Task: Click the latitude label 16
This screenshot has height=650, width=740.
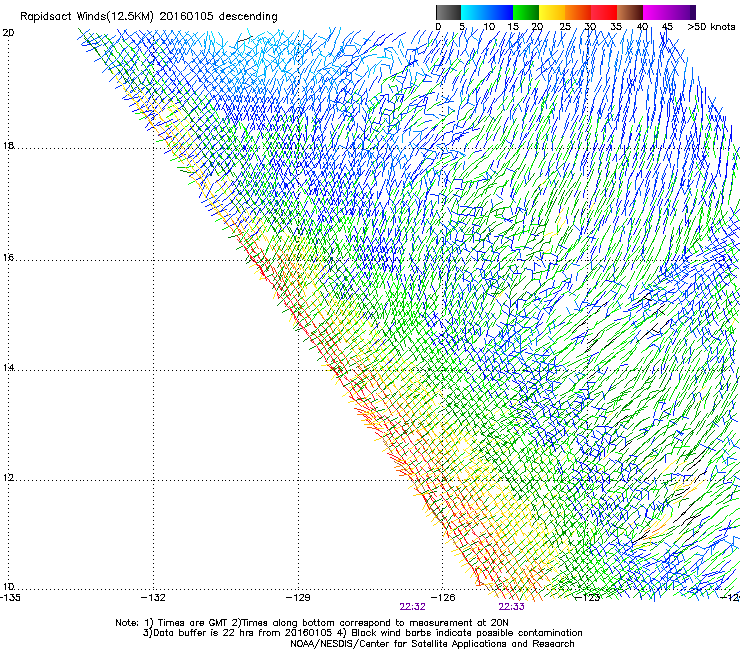Action: (8, 257)
